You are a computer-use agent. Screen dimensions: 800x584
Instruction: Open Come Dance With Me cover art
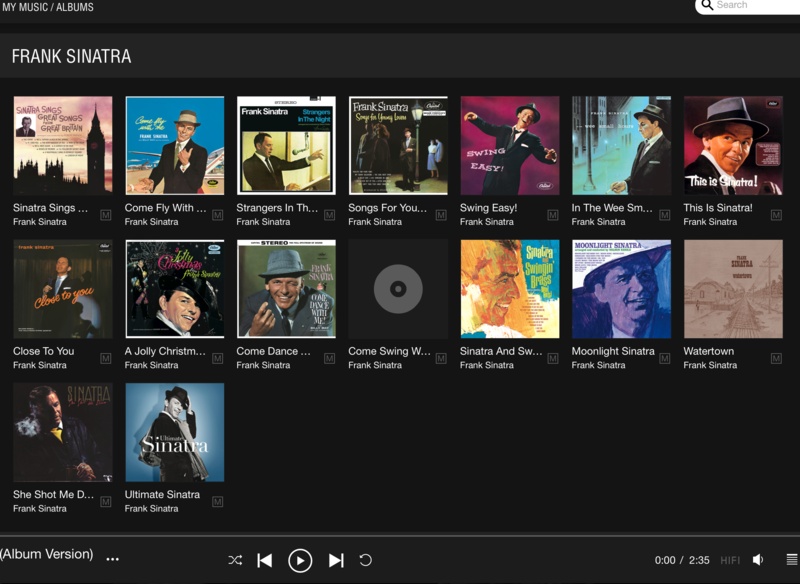click(x=286, y=289)
